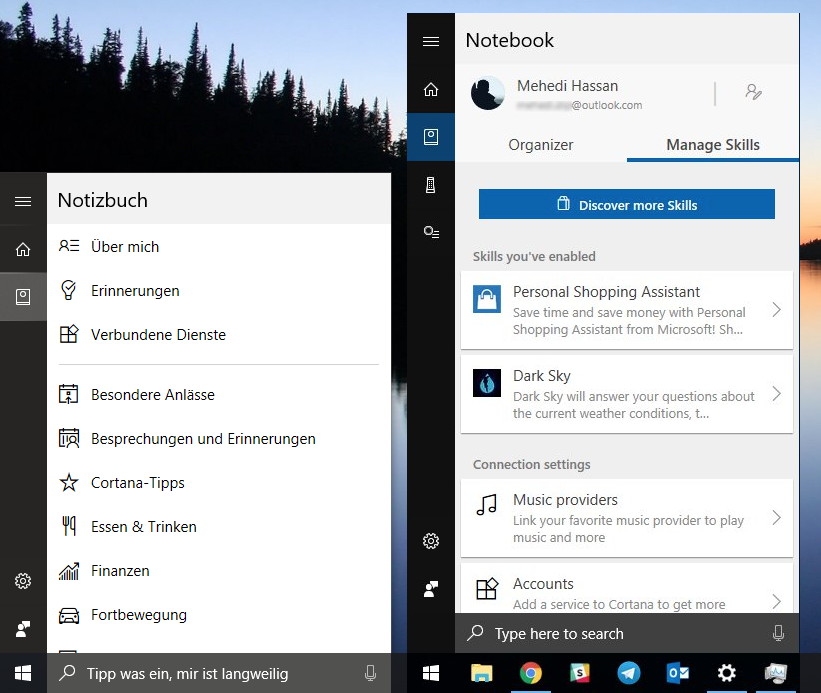This screenshot has width=821, height=693.
Task: Open Fortbewegung entry
Action: [219, 614]
